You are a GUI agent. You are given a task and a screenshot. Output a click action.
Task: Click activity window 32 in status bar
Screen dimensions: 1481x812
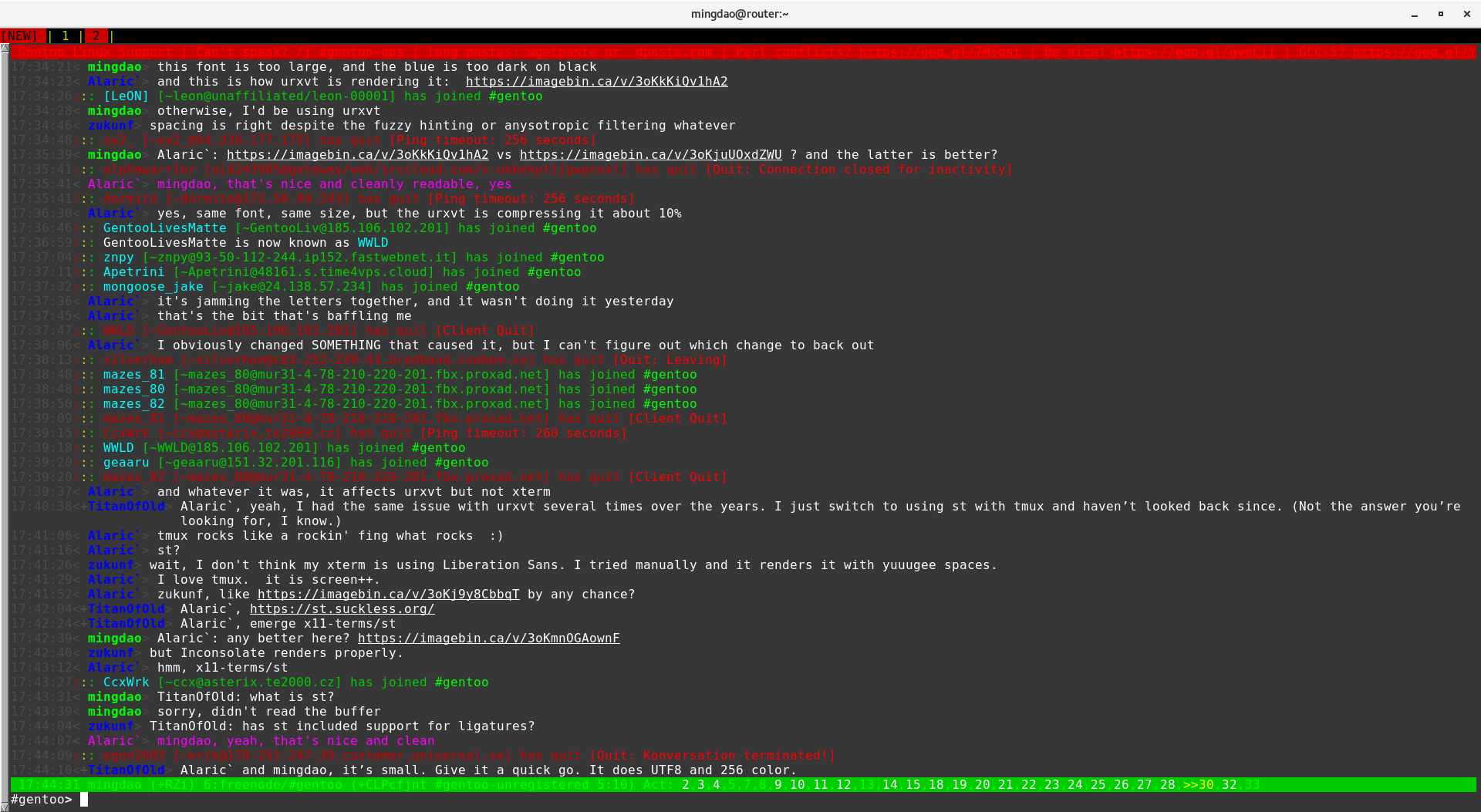pos(1230,785)
